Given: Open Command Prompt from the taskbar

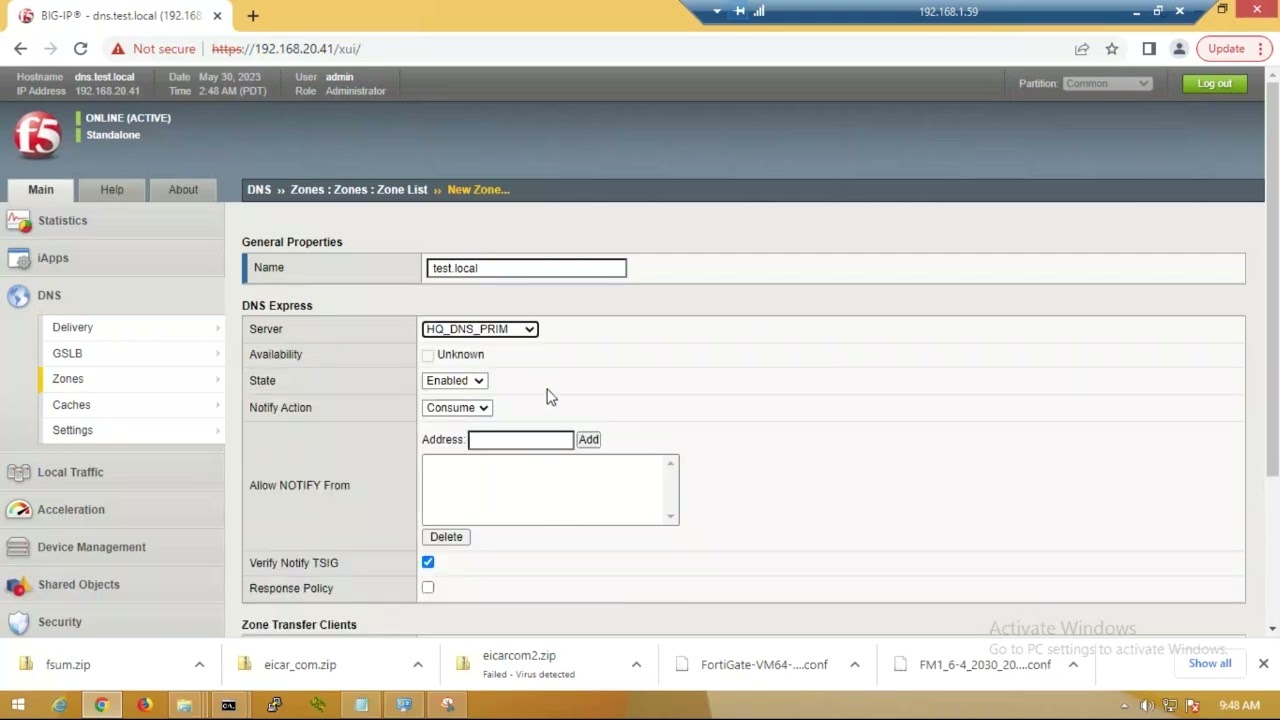Looking at the screenshot, I should click(229, 705).
